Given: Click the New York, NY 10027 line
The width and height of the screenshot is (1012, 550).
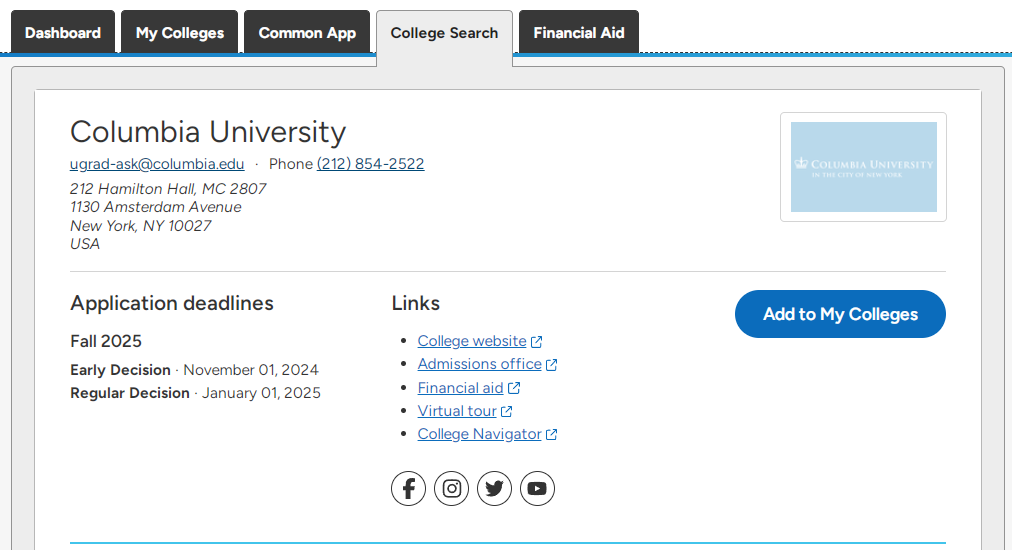Looking at the screenshot, I should click(x=141, y=226).
